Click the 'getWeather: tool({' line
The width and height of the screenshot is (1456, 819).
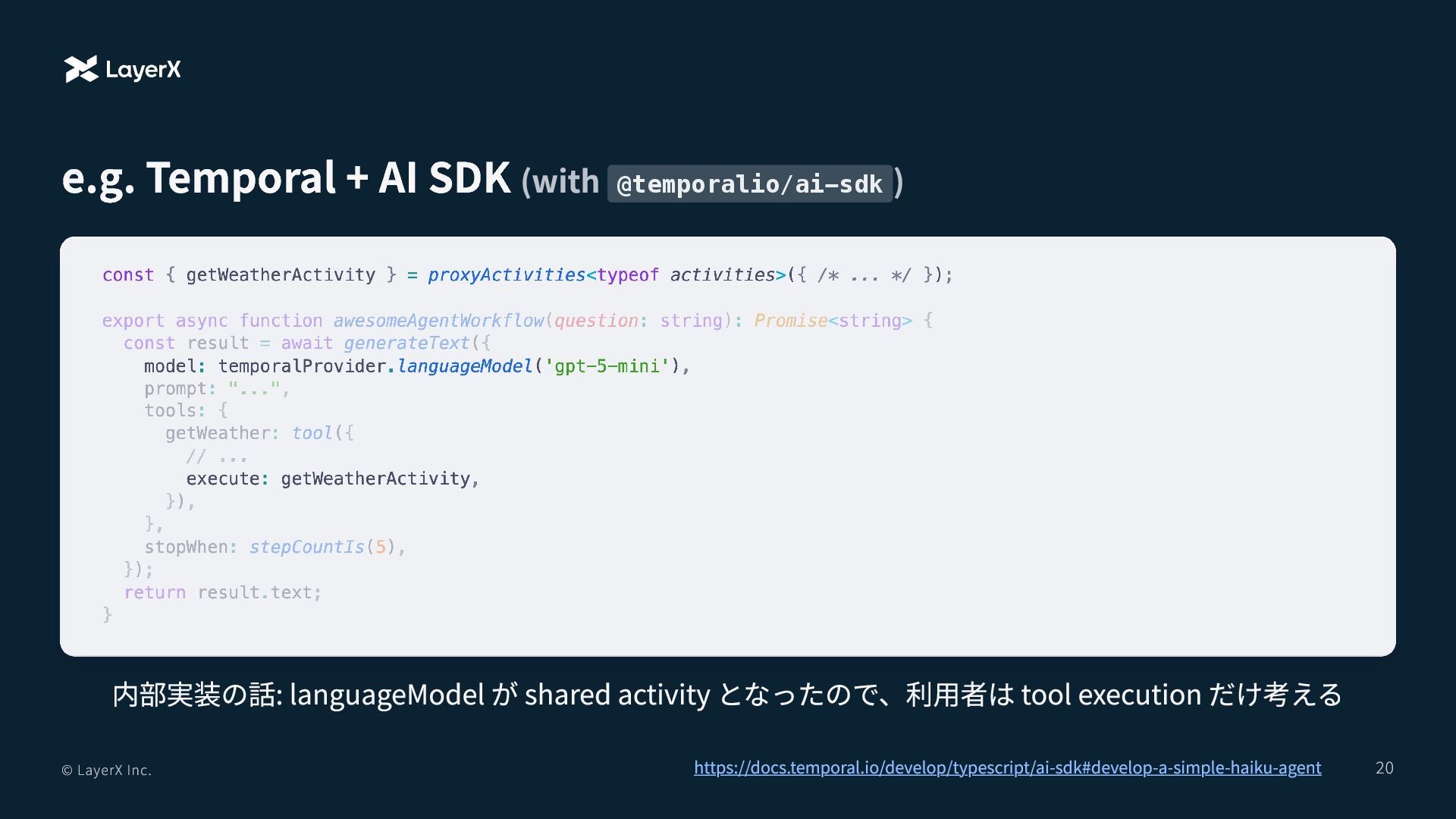(x=259, y=433)
